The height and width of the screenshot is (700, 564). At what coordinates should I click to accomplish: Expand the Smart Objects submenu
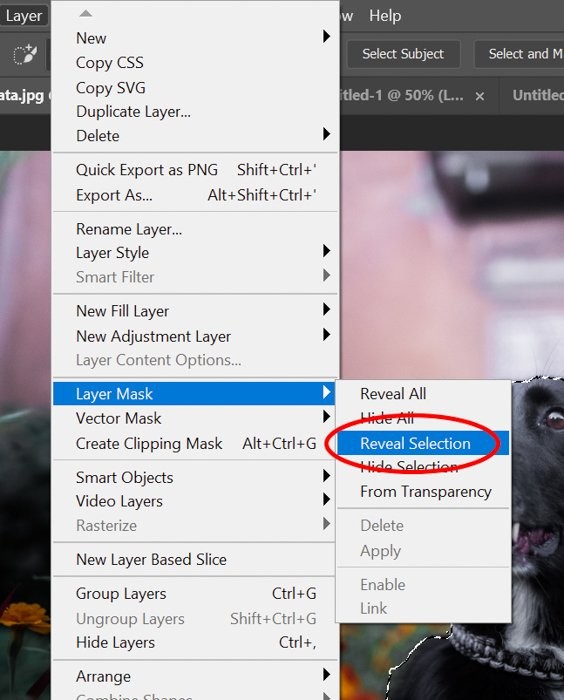(194, 478)
